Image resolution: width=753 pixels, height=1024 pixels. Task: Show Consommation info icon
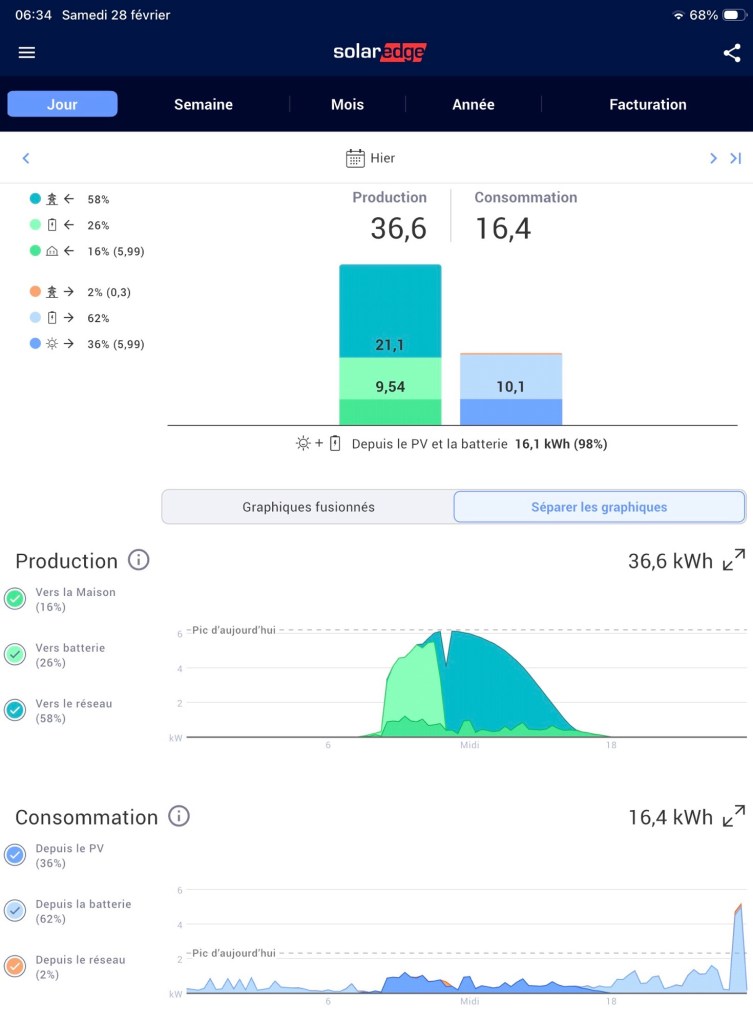tap(179, 816)
